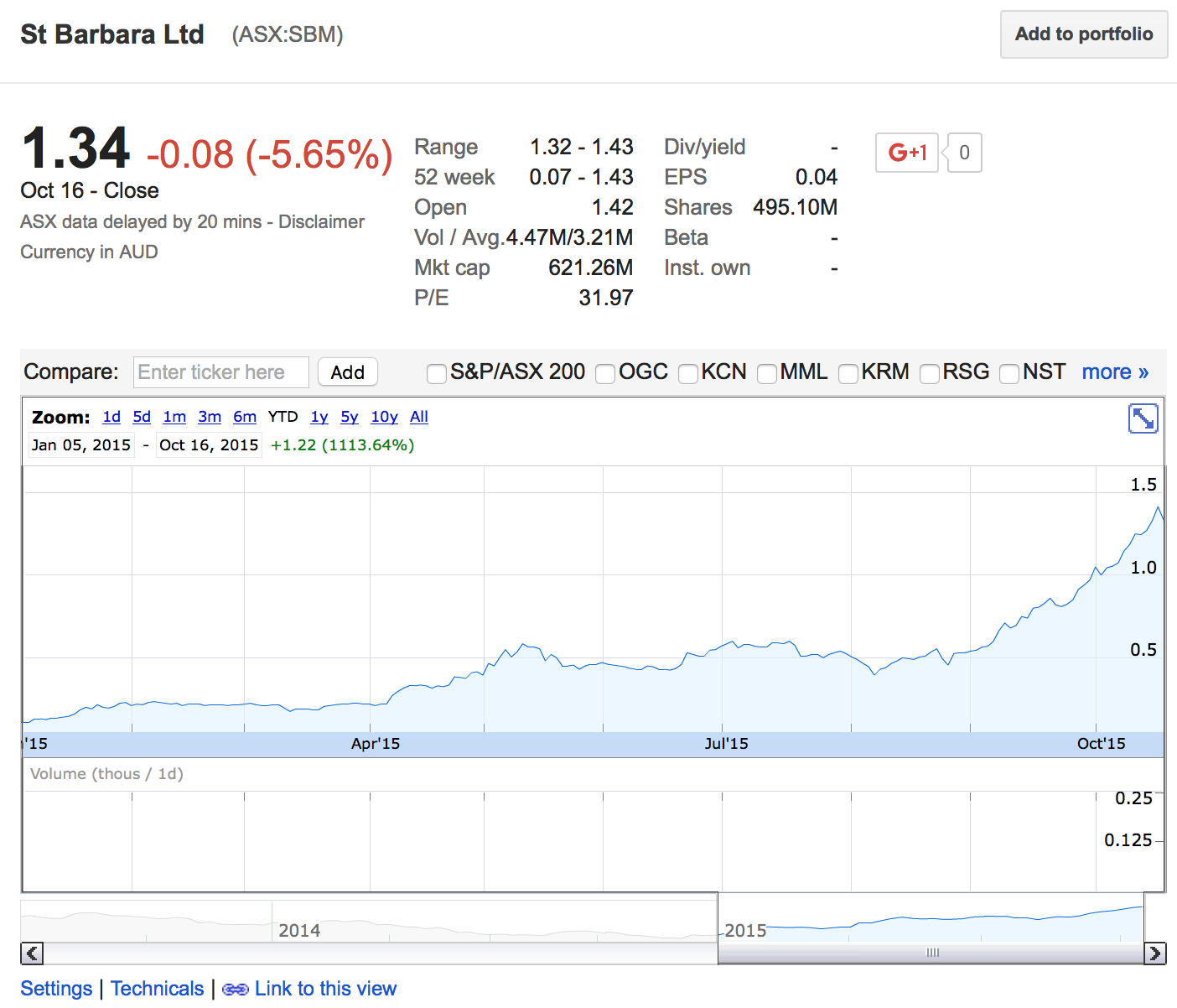Click the +1 count bubble showing 0
This screenshot has width=1177, height=1008.
pyautogui.click(x=964, y=153)
